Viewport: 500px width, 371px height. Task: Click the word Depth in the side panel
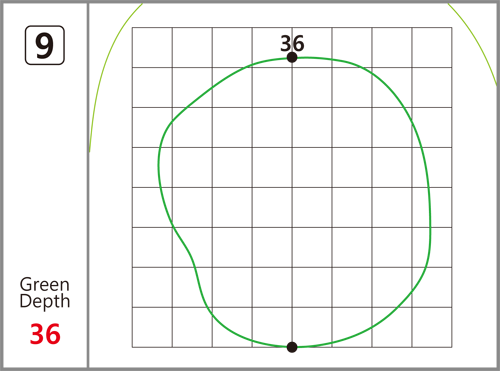click(x=45, y=301)
